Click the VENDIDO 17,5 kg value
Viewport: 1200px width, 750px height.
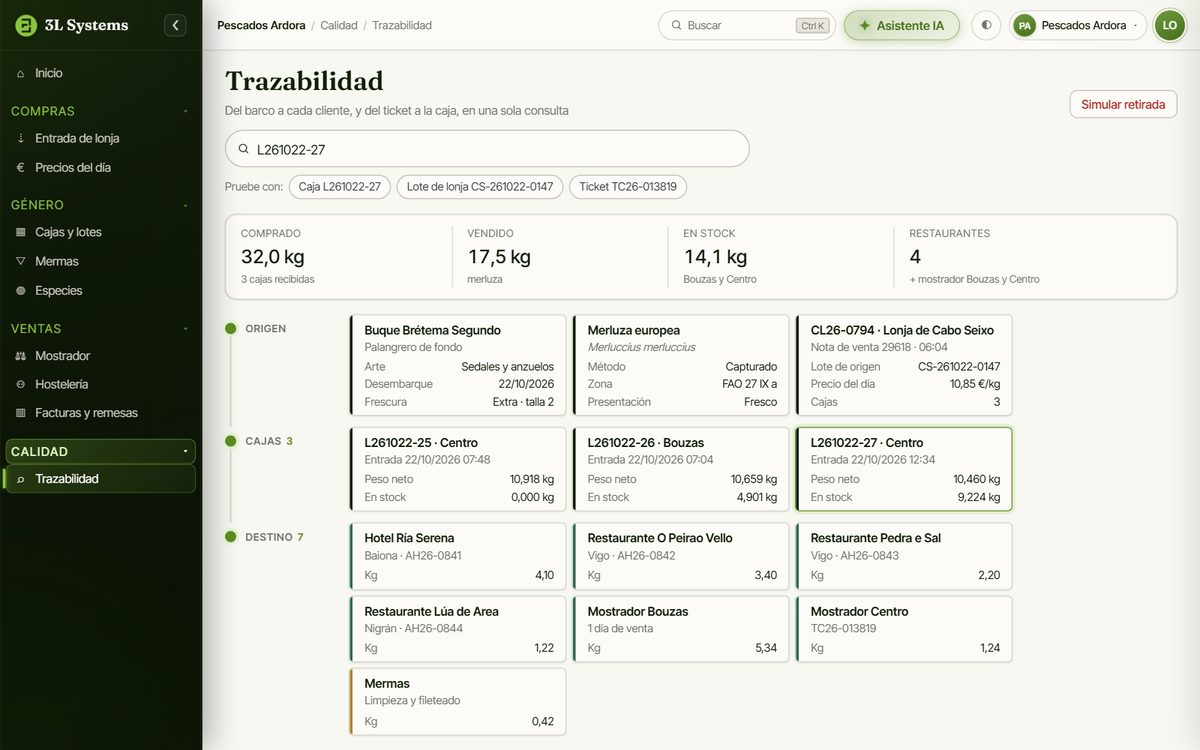click(x=499, y=257)
